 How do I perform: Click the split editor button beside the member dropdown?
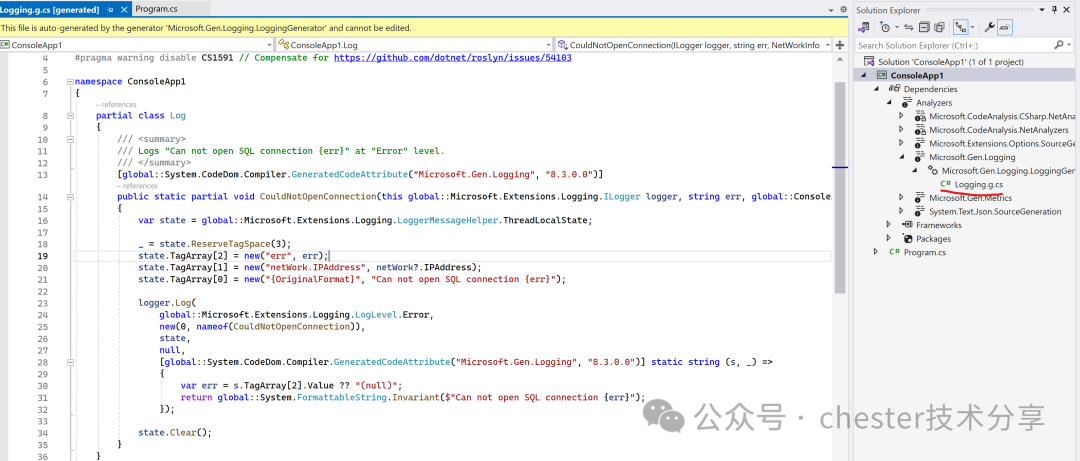pos(840,45)
